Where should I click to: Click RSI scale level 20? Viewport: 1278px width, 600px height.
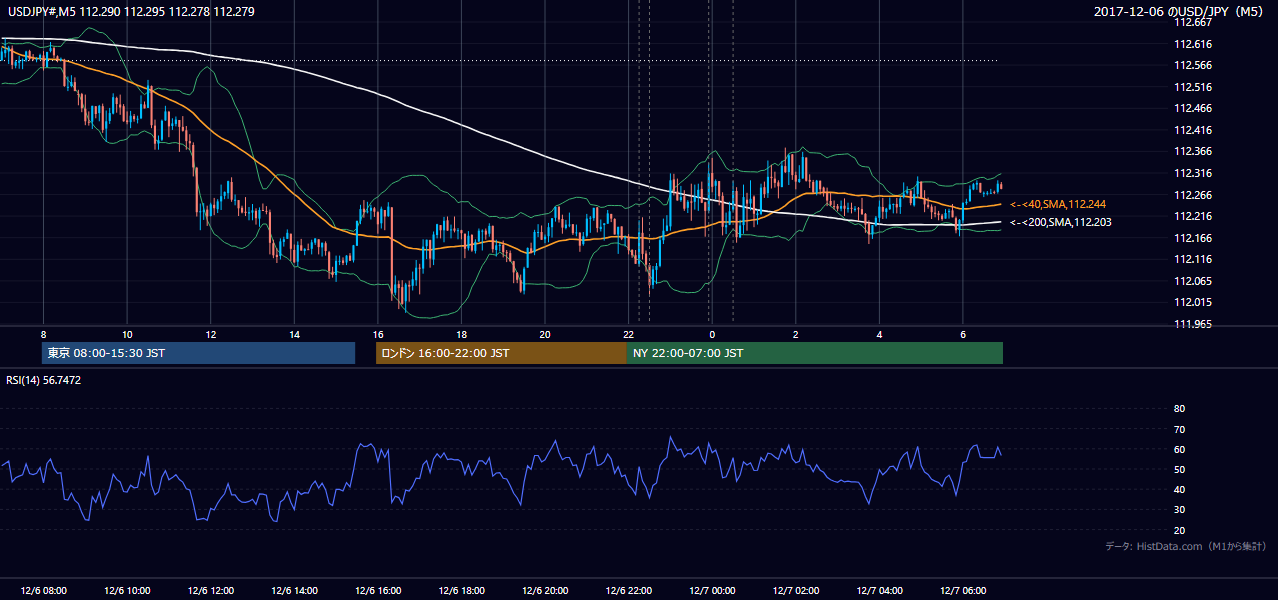[1179, 530]
